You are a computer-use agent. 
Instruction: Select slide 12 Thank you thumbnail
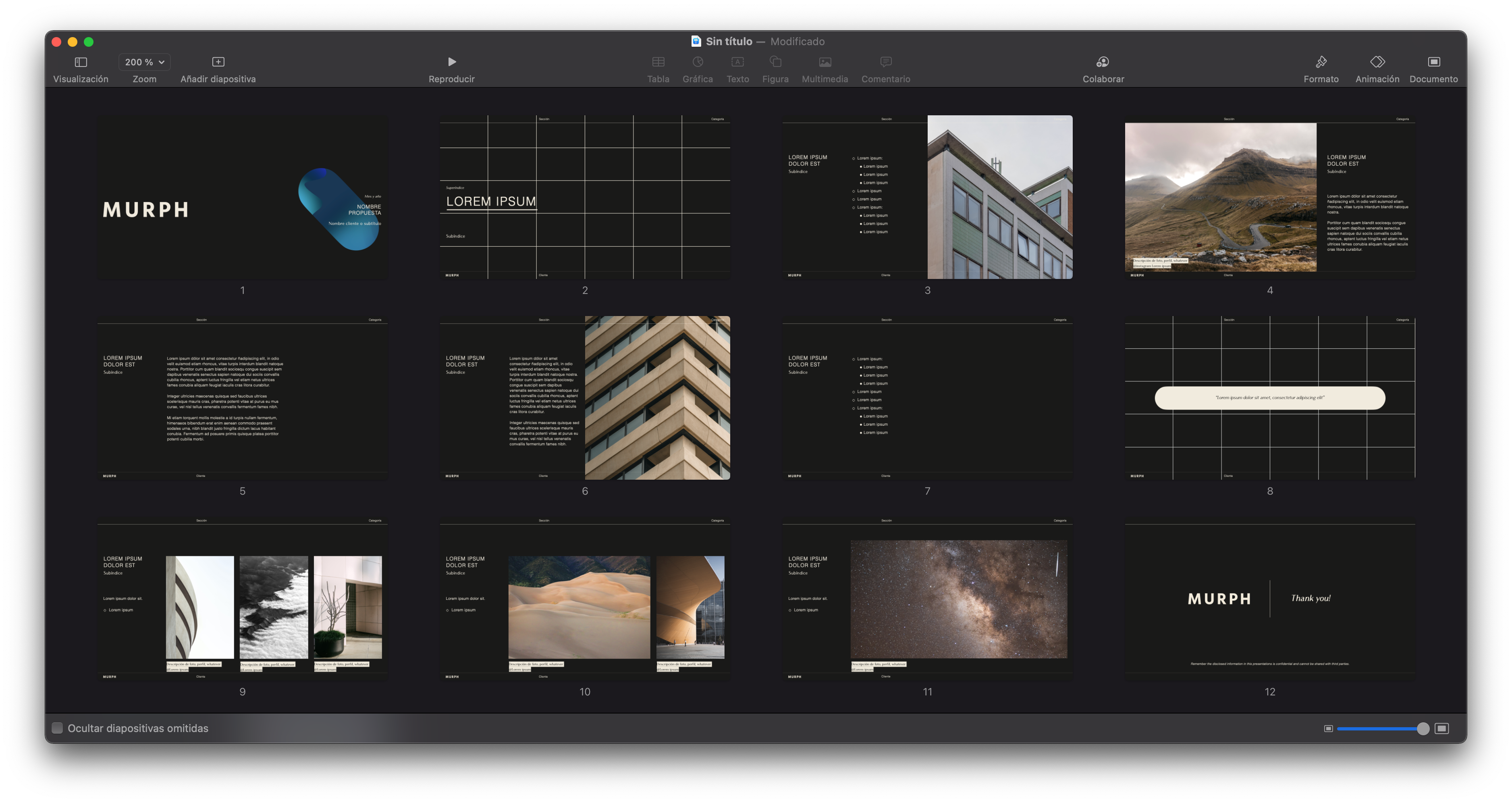[1269, 599]
